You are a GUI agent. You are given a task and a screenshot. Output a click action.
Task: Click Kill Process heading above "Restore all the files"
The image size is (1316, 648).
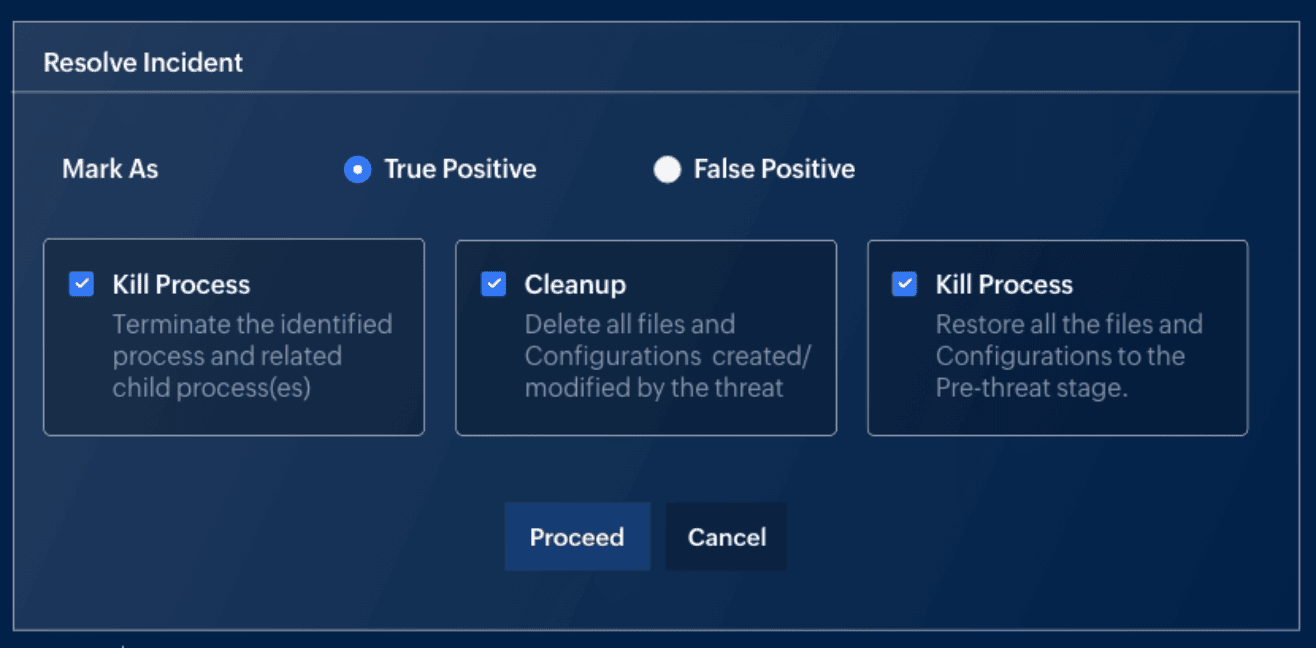pos(1004,285)
